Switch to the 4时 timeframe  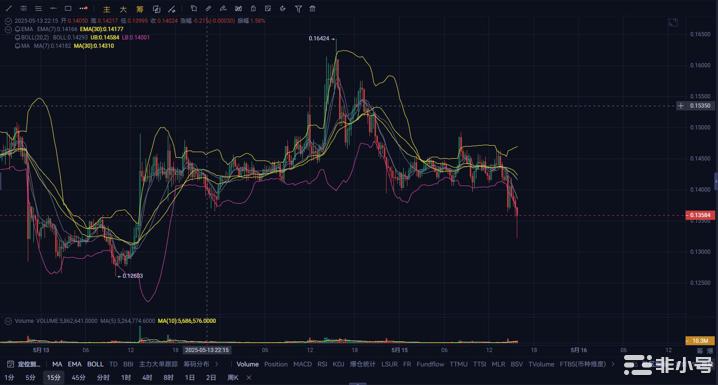(147, 378)
